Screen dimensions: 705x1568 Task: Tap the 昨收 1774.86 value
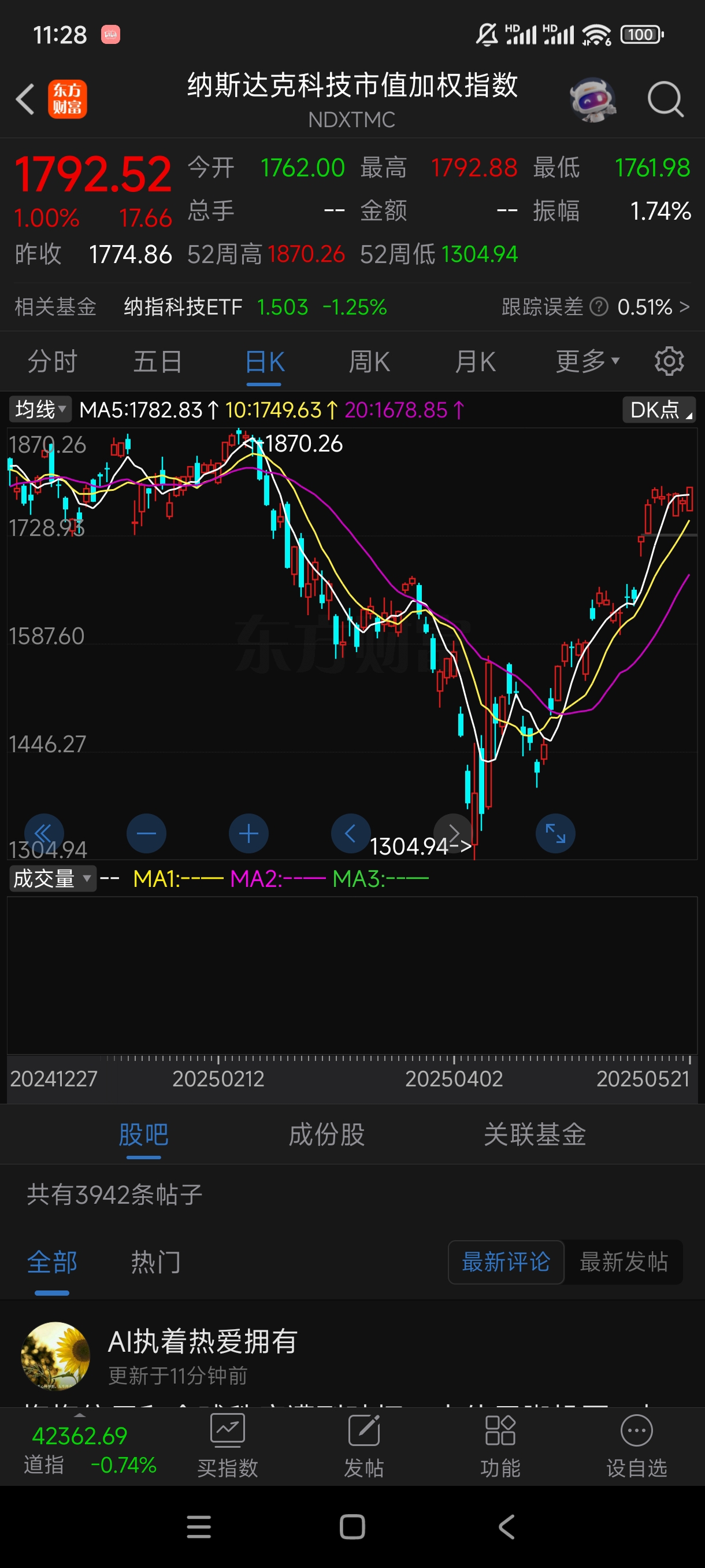tap(130, 254)
